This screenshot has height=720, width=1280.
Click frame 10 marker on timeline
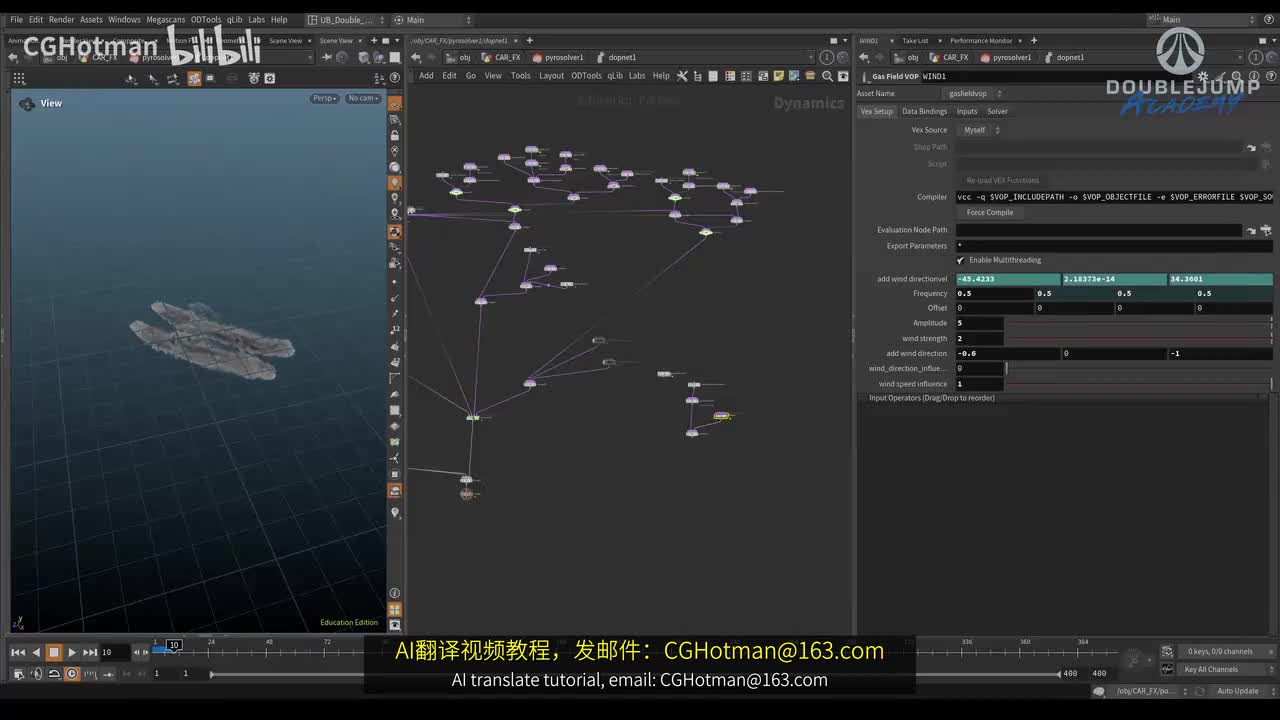(174, 645)
